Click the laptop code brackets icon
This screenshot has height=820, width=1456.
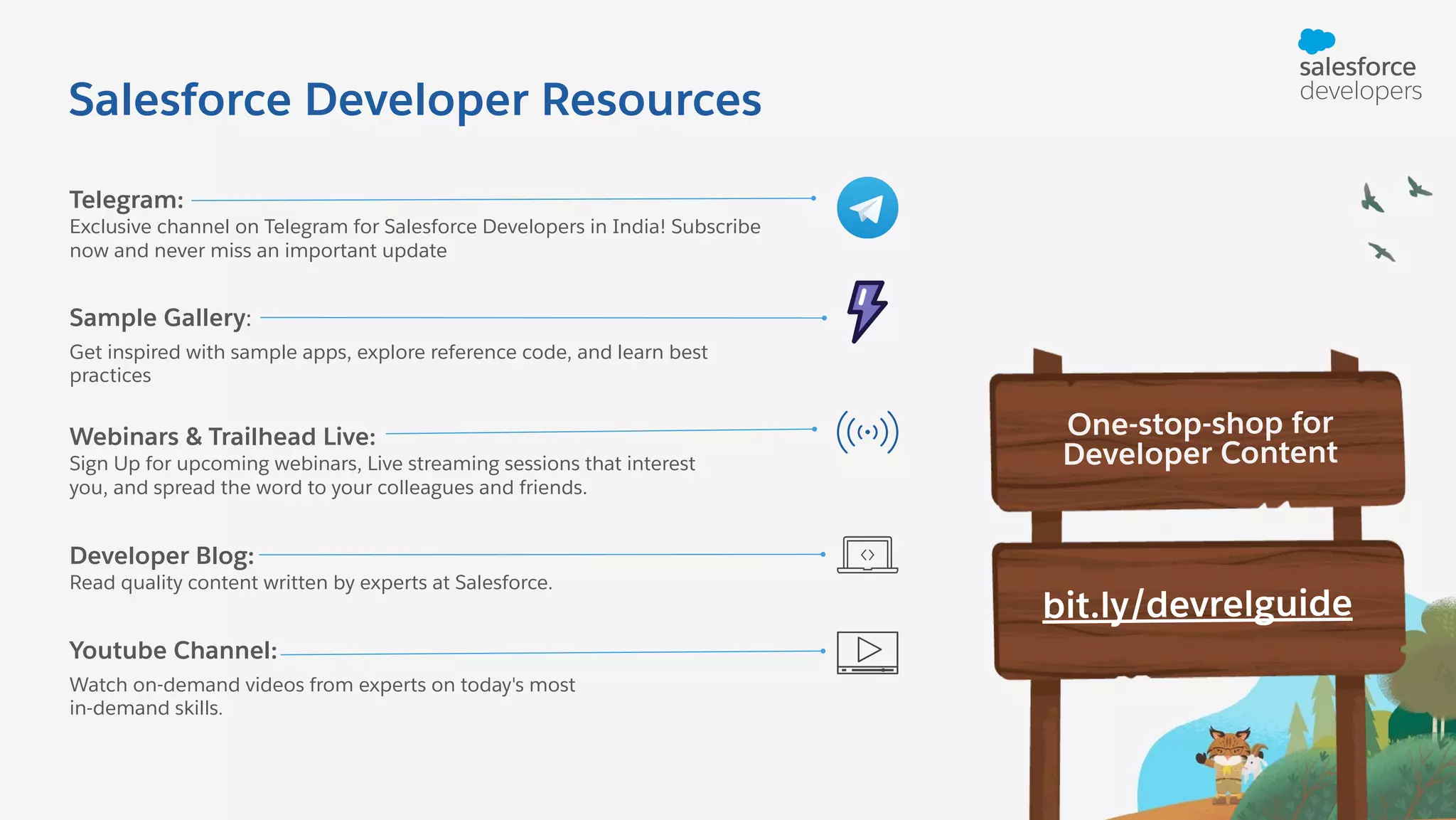click(x=867, y=555)
